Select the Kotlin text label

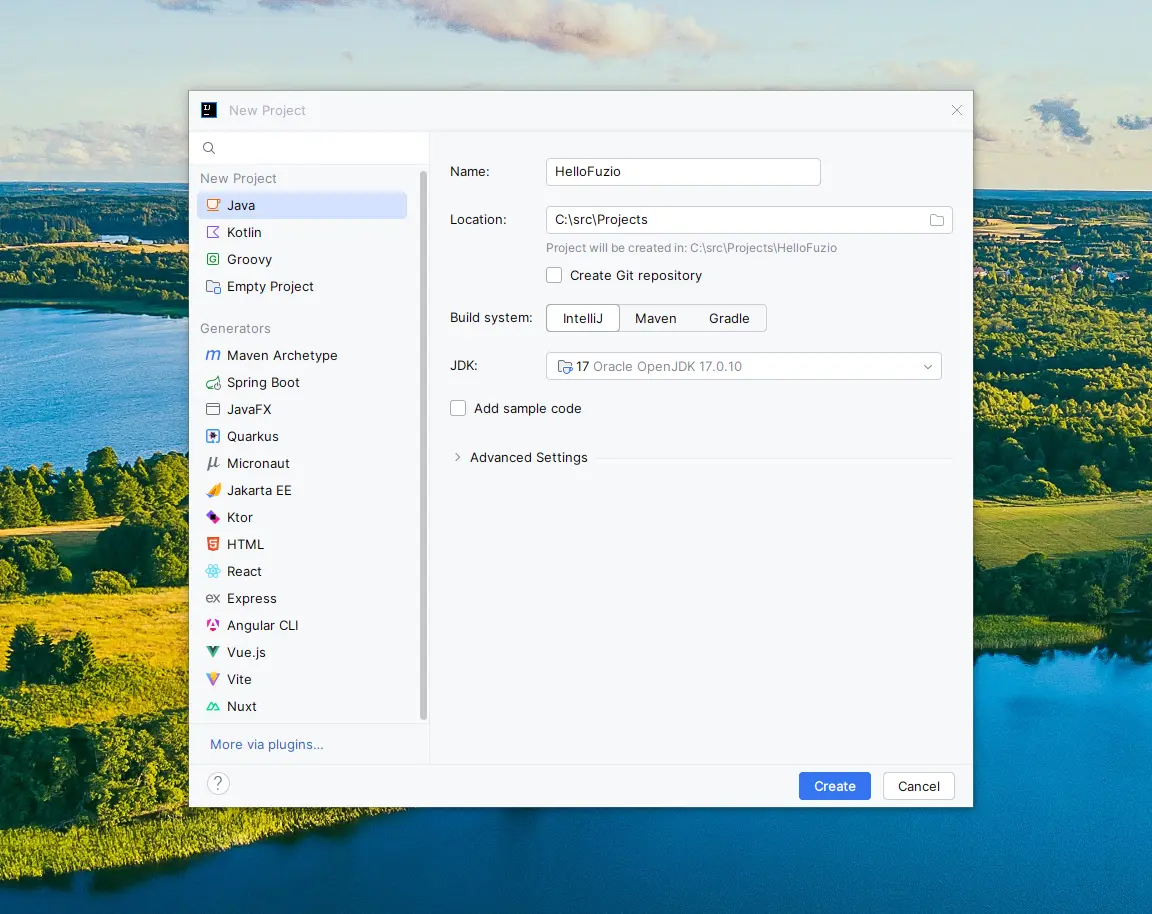244,232
